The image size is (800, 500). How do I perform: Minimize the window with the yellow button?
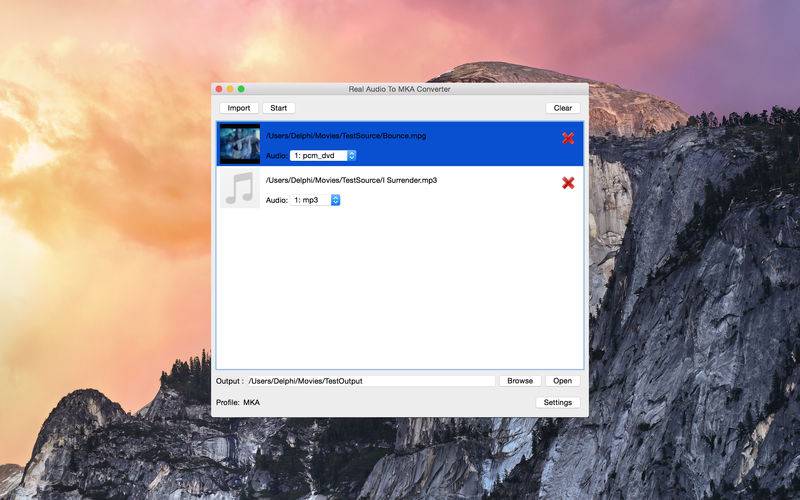tap(230, 89)
